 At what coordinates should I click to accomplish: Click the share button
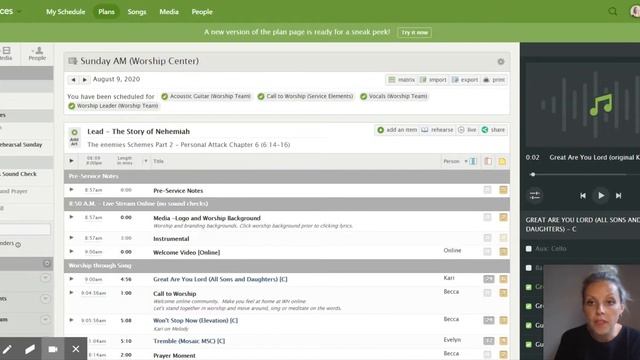493,130
